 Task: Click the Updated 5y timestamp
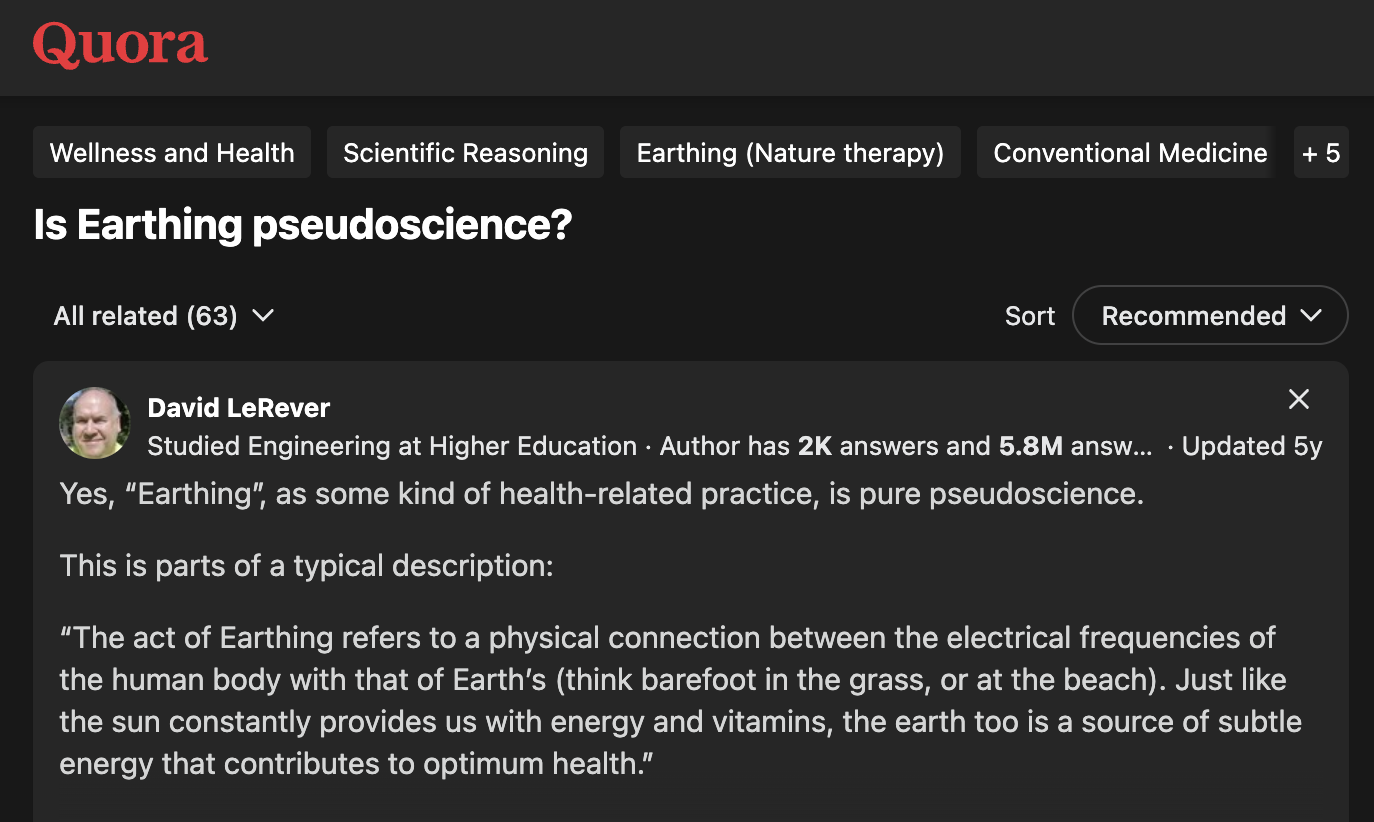1252,446
